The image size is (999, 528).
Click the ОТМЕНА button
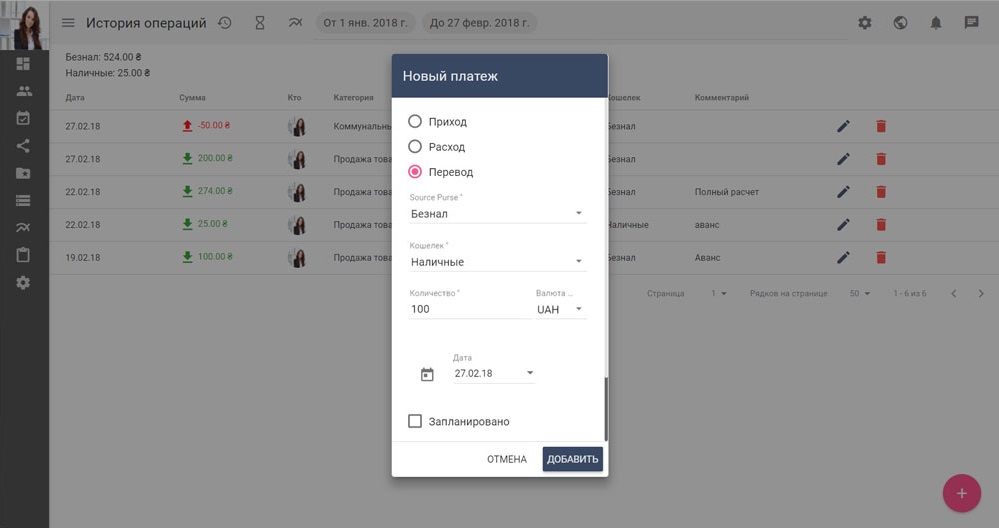click(x=506, y=459)
